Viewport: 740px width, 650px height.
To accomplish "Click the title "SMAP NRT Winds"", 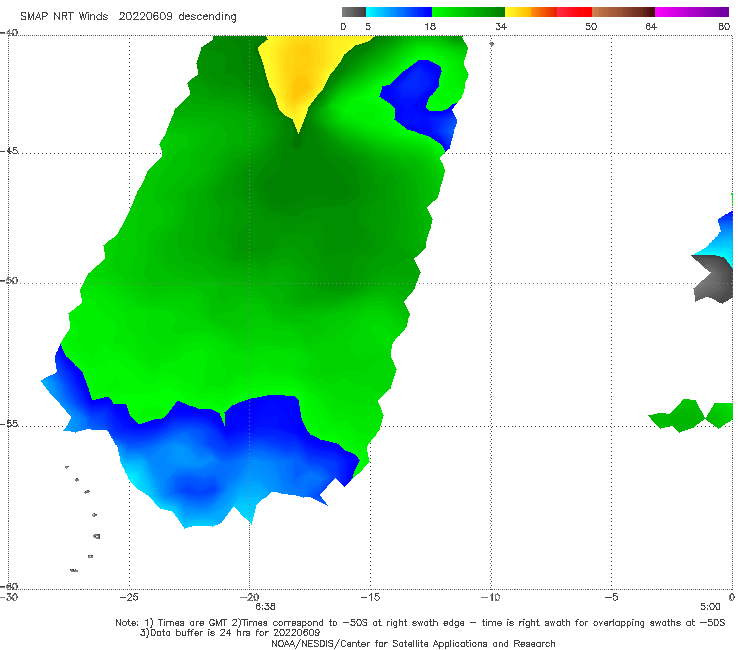I will (64, 16).
